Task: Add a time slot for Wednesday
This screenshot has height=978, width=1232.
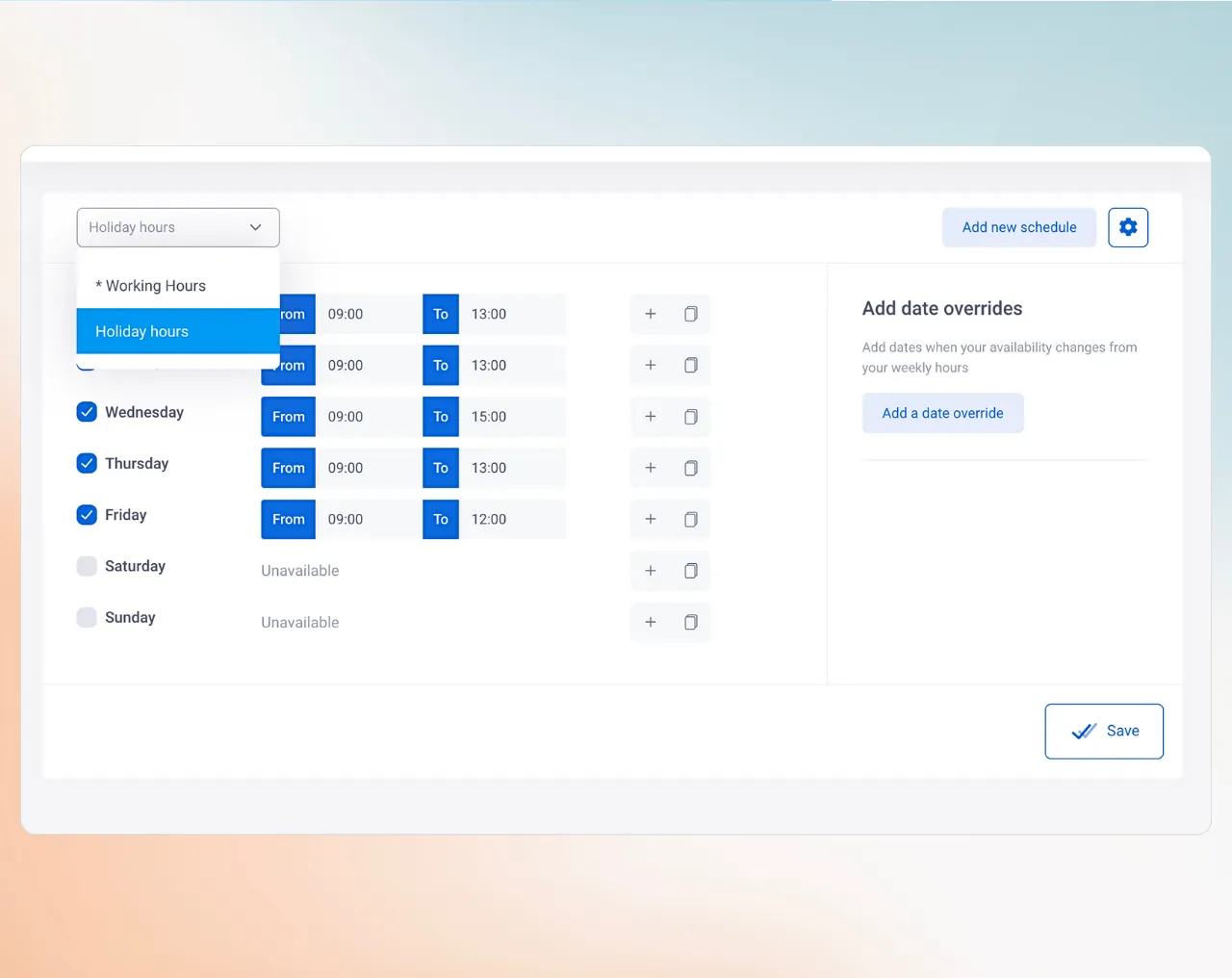Action: click(x=651, y=417)
